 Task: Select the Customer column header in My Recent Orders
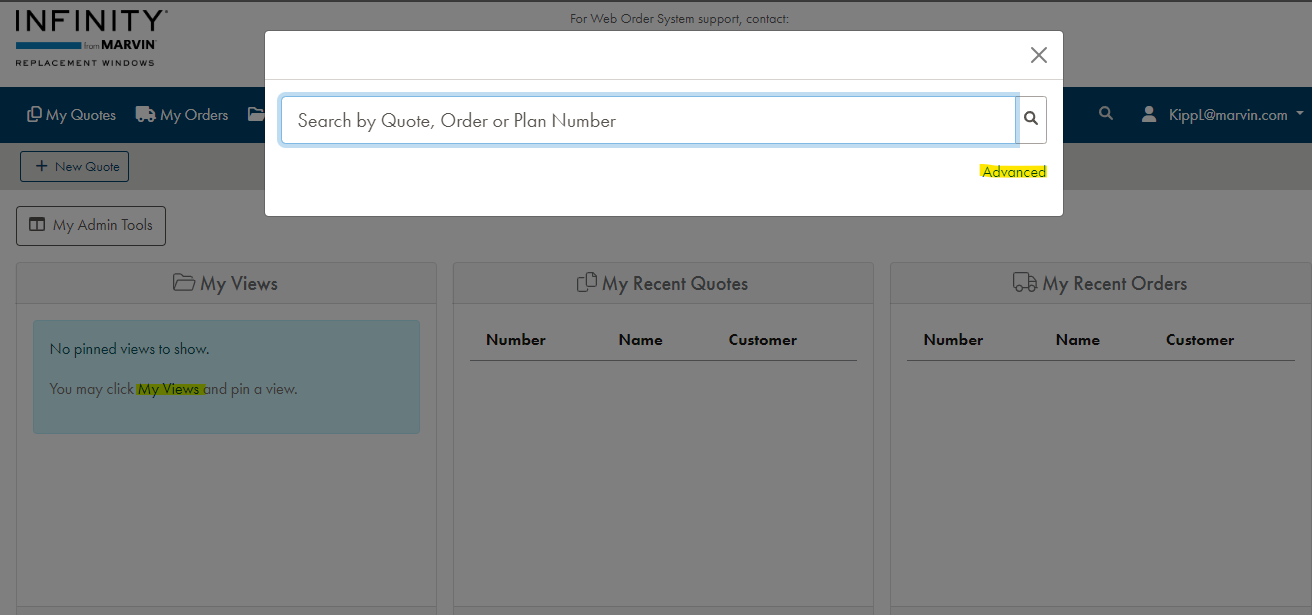point(1199,340)
